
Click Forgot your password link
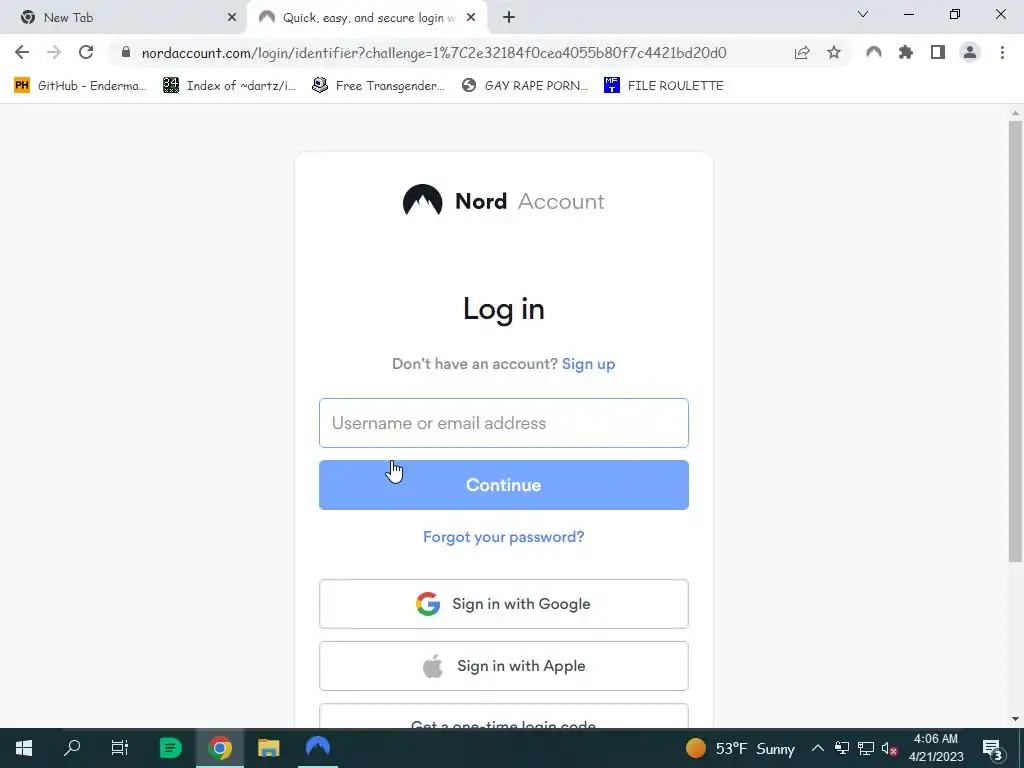504,537
